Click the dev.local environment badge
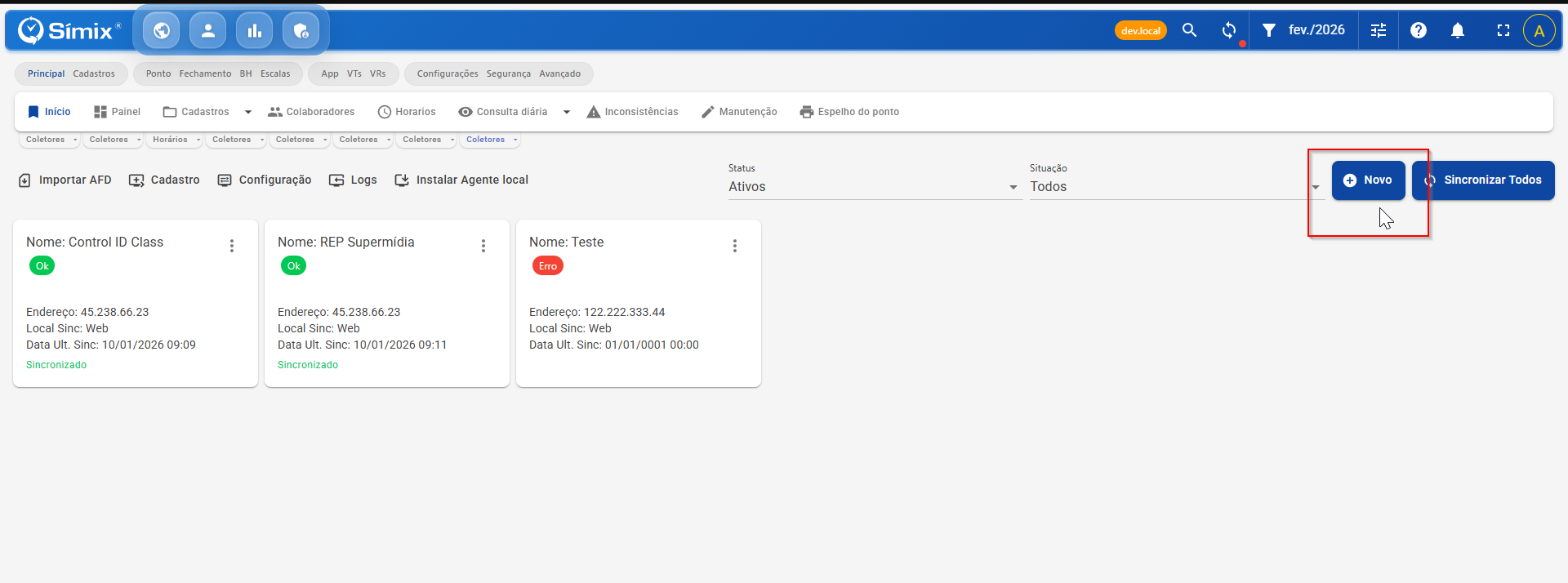Image resolution: width=1568 pixels, height=583 pixels. (x=1141, y=30)
